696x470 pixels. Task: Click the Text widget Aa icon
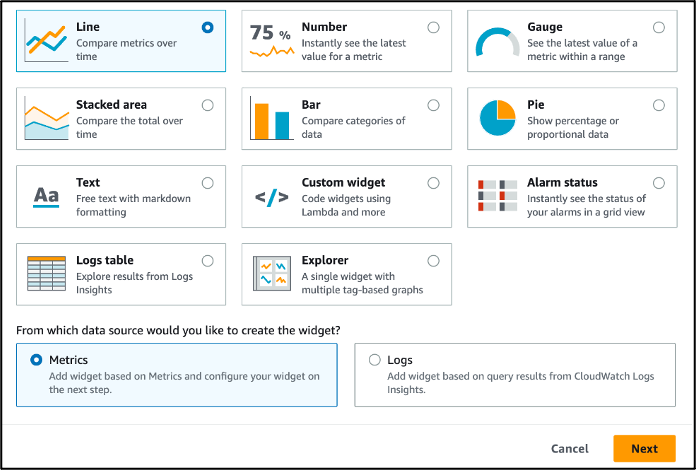click(46, 197)
